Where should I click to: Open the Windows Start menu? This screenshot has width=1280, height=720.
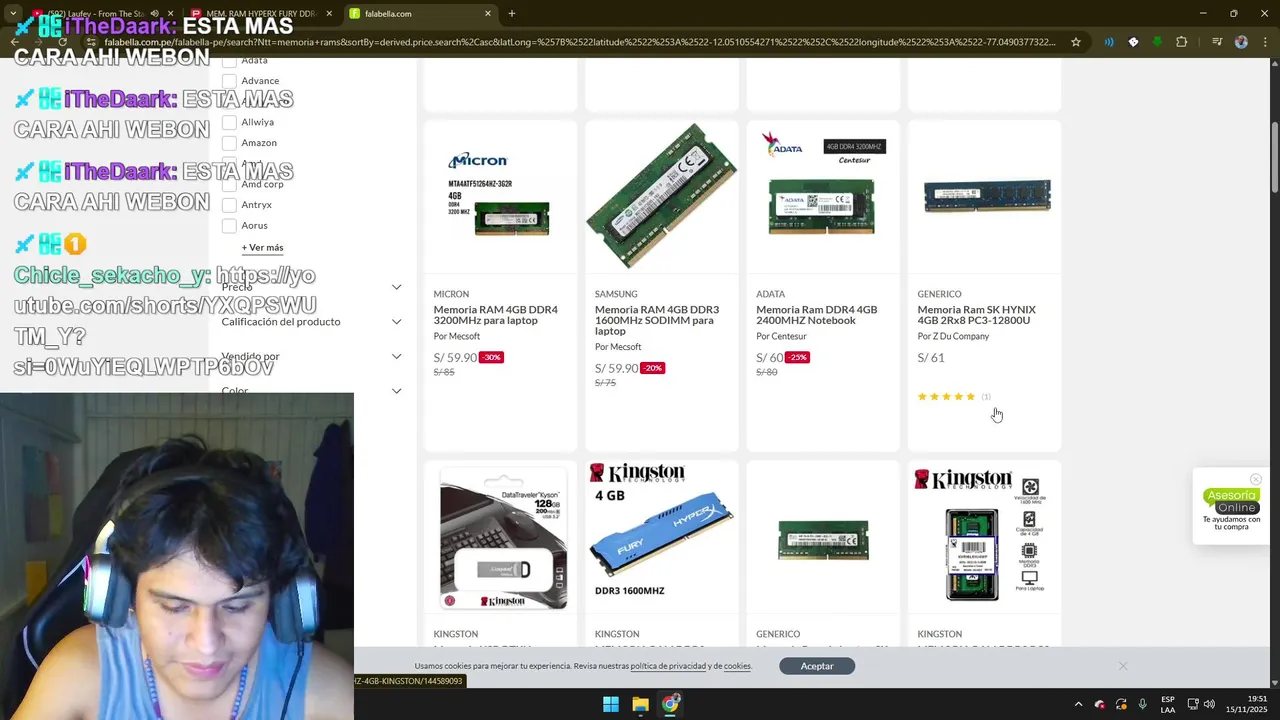(x=611, y=704)
